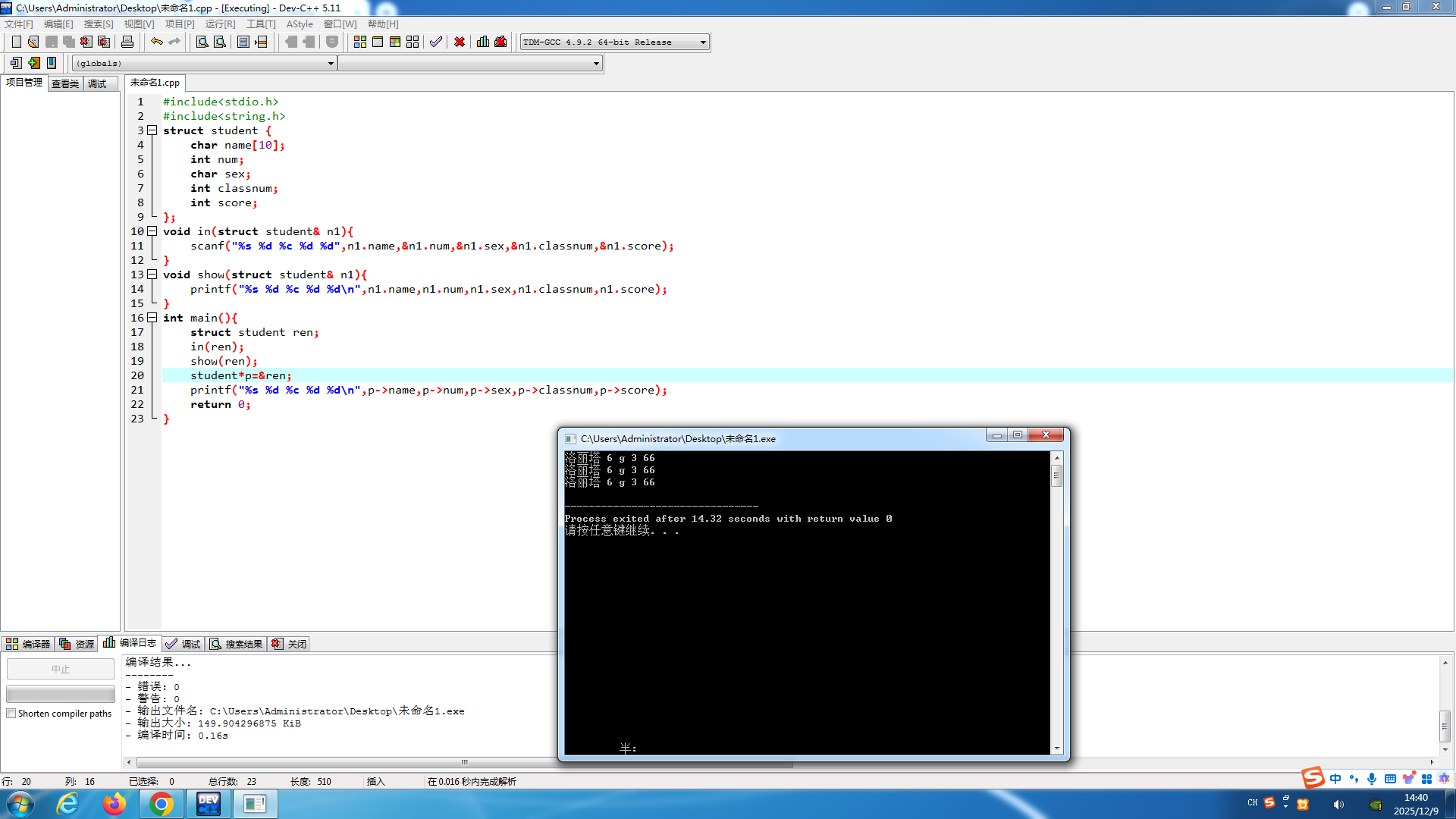Screen dimensions: 1456x819
Task: Click the compile log horizontal scrollbar
Action: [464, 762]
